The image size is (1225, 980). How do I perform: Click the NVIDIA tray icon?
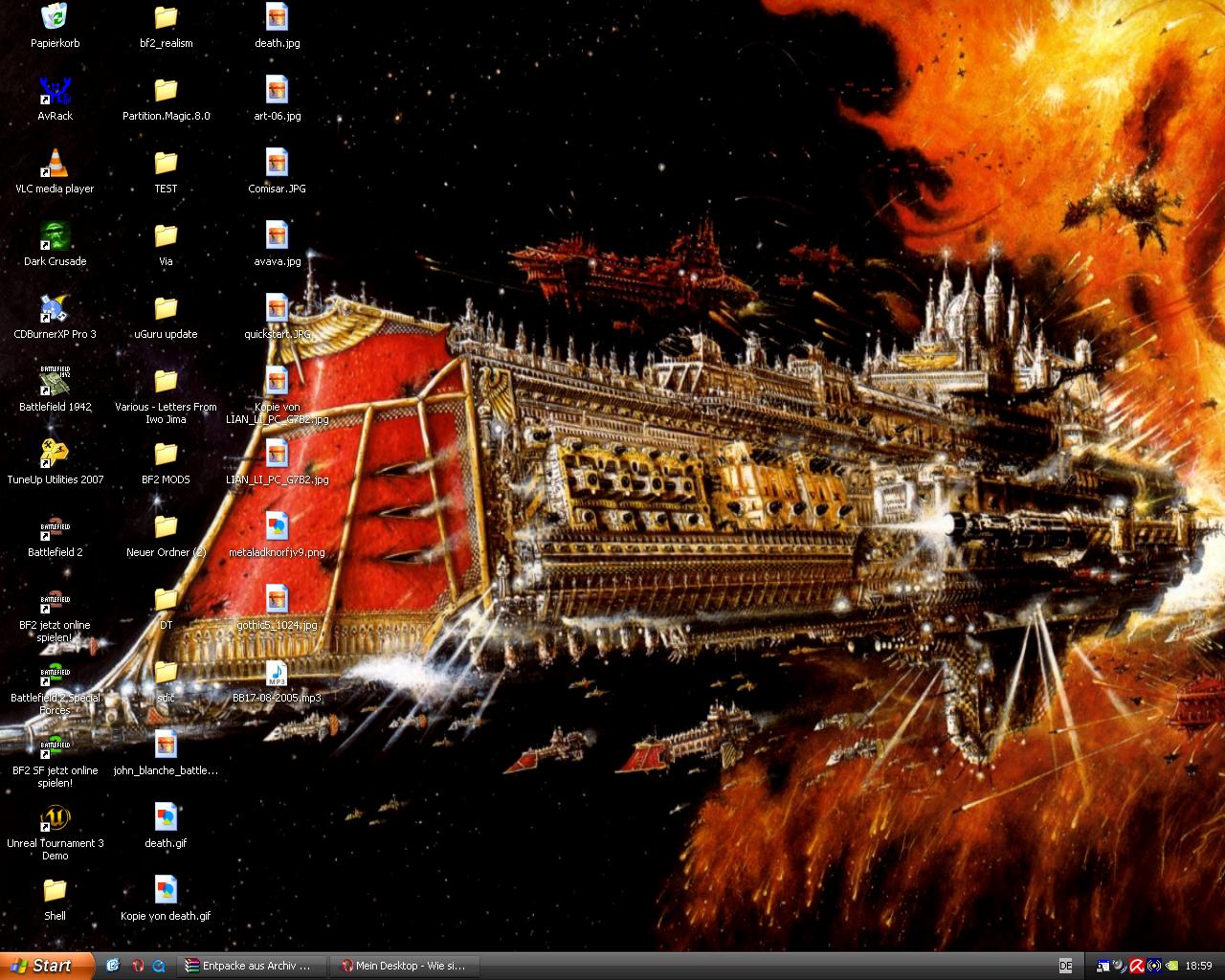[1172, 966]
